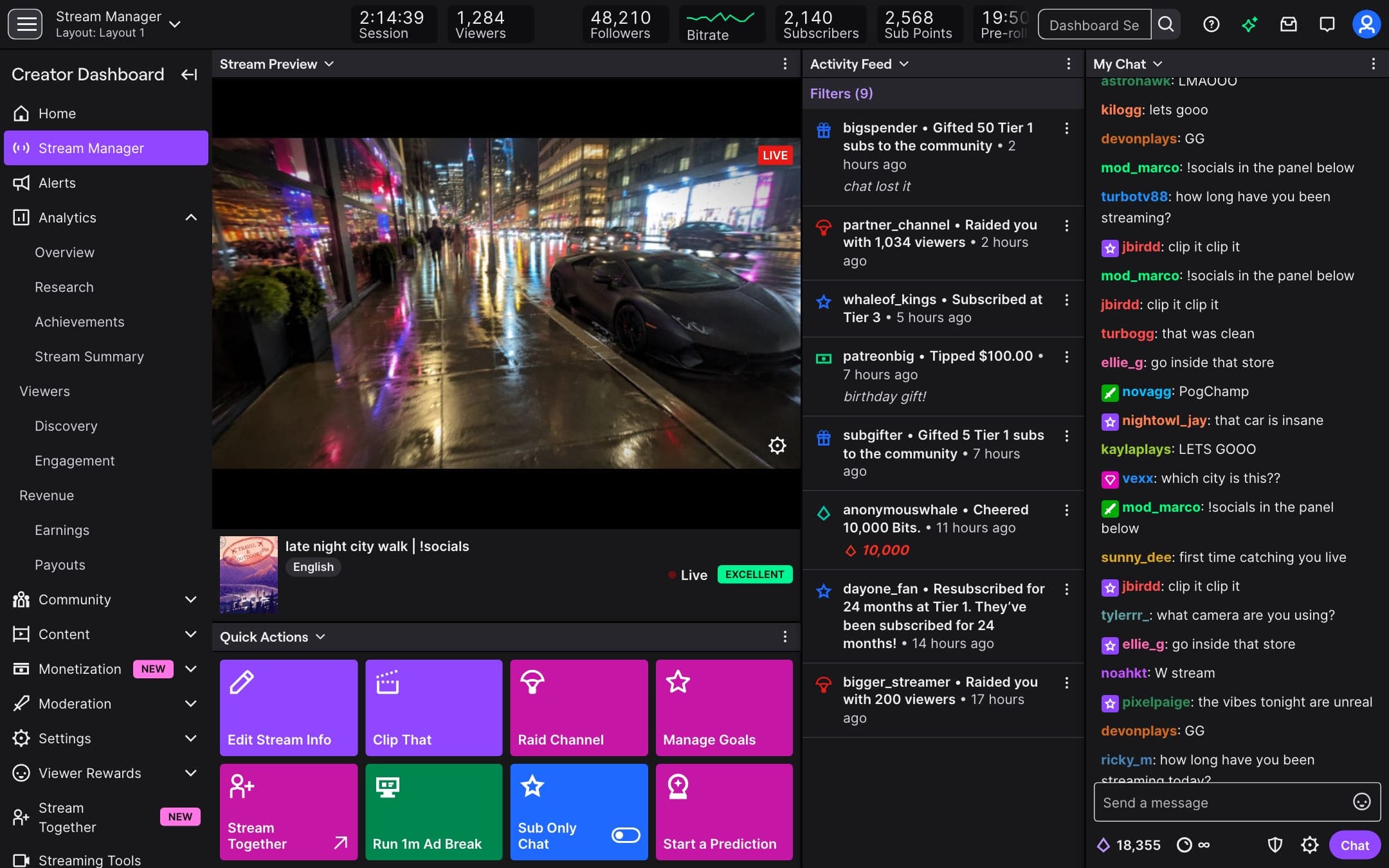Open the help question mark icon
Viewport: 1389px width, 868px height.
(x=1211, y=24)
